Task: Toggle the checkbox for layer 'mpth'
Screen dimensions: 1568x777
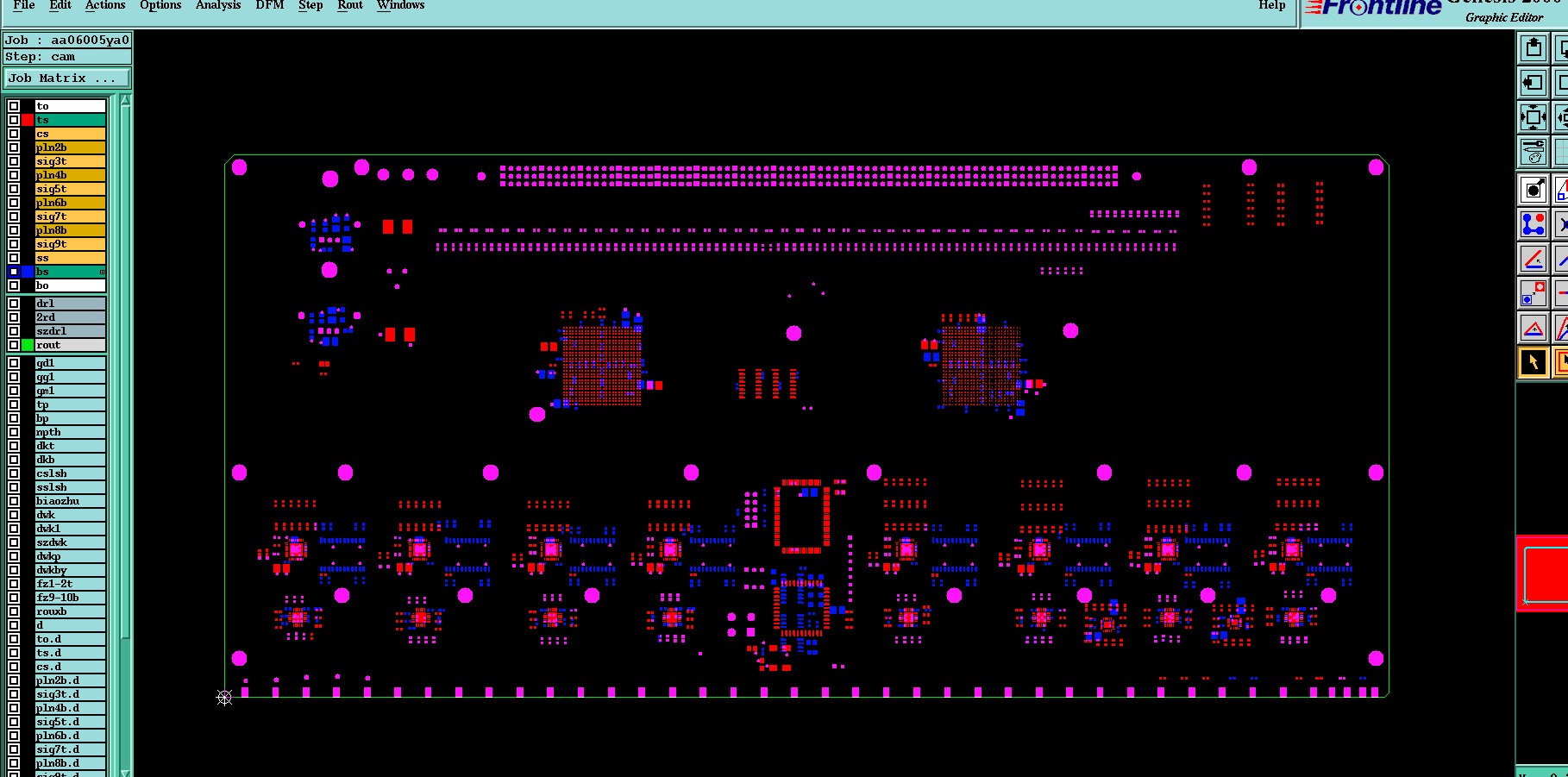Action: (x=14, y=432)
